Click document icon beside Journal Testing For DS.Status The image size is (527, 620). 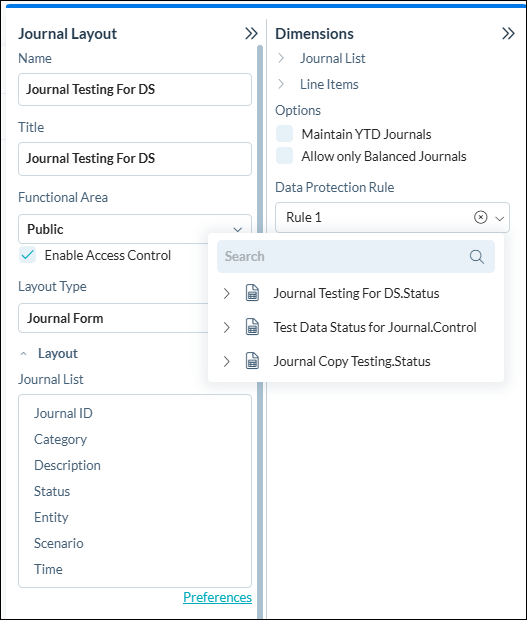252,293
